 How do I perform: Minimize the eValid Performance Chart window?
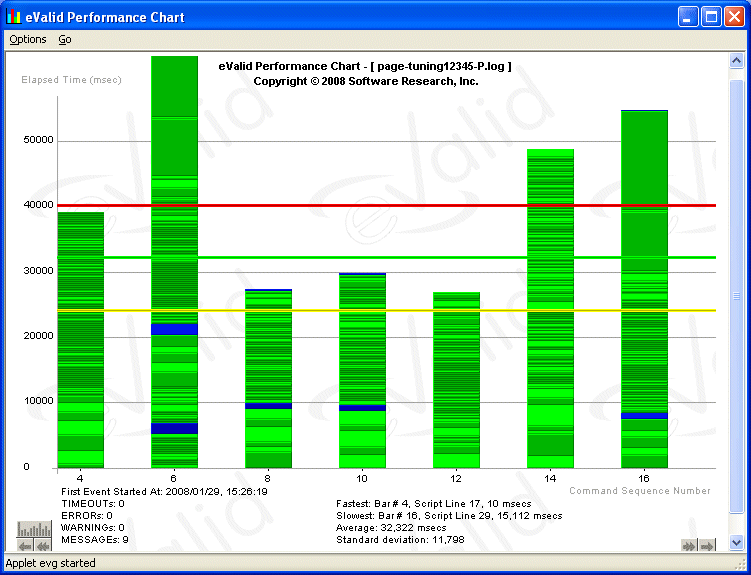pos(688,17)
